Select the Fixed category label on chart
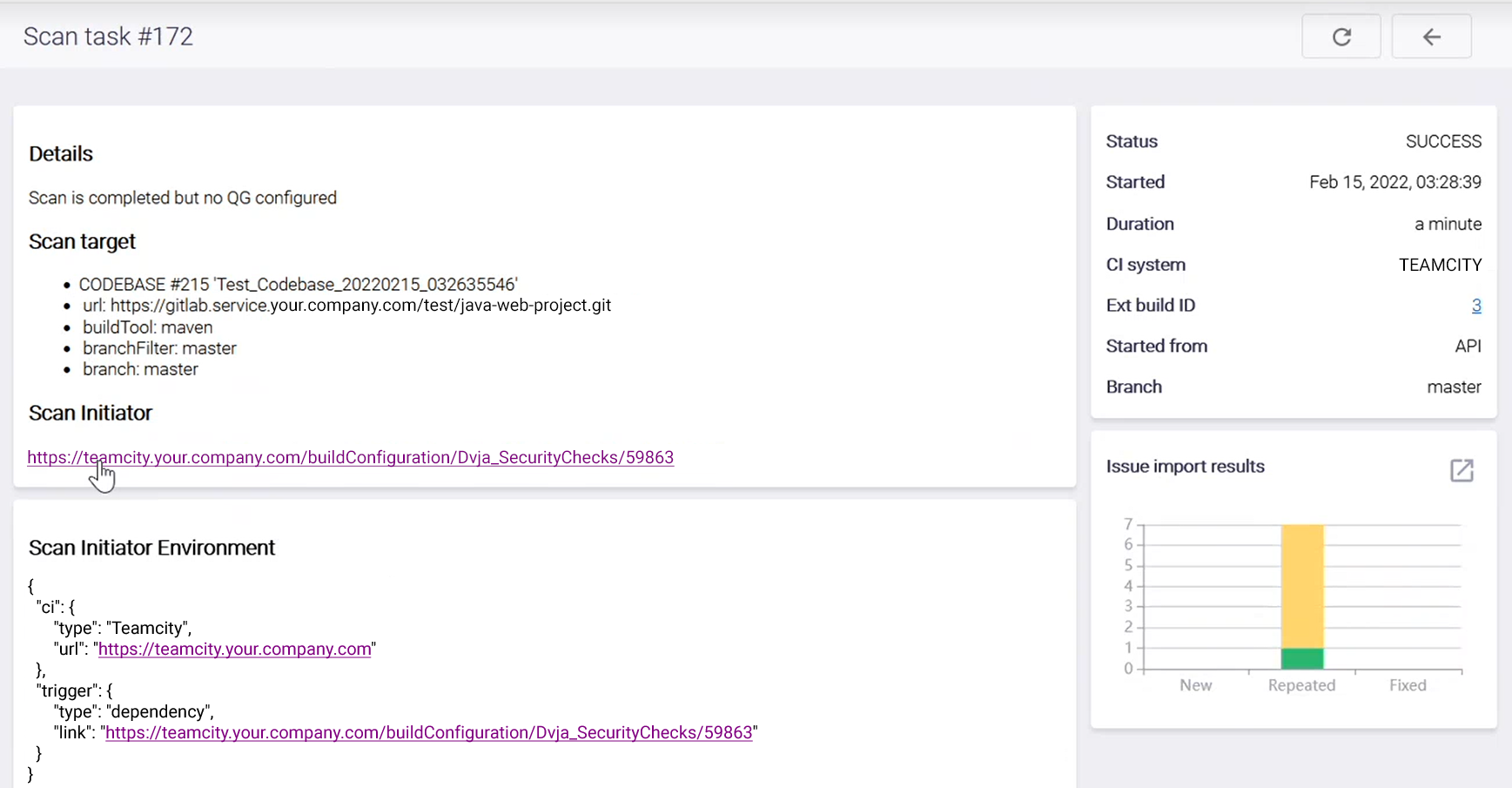 tap(1407, 685)
